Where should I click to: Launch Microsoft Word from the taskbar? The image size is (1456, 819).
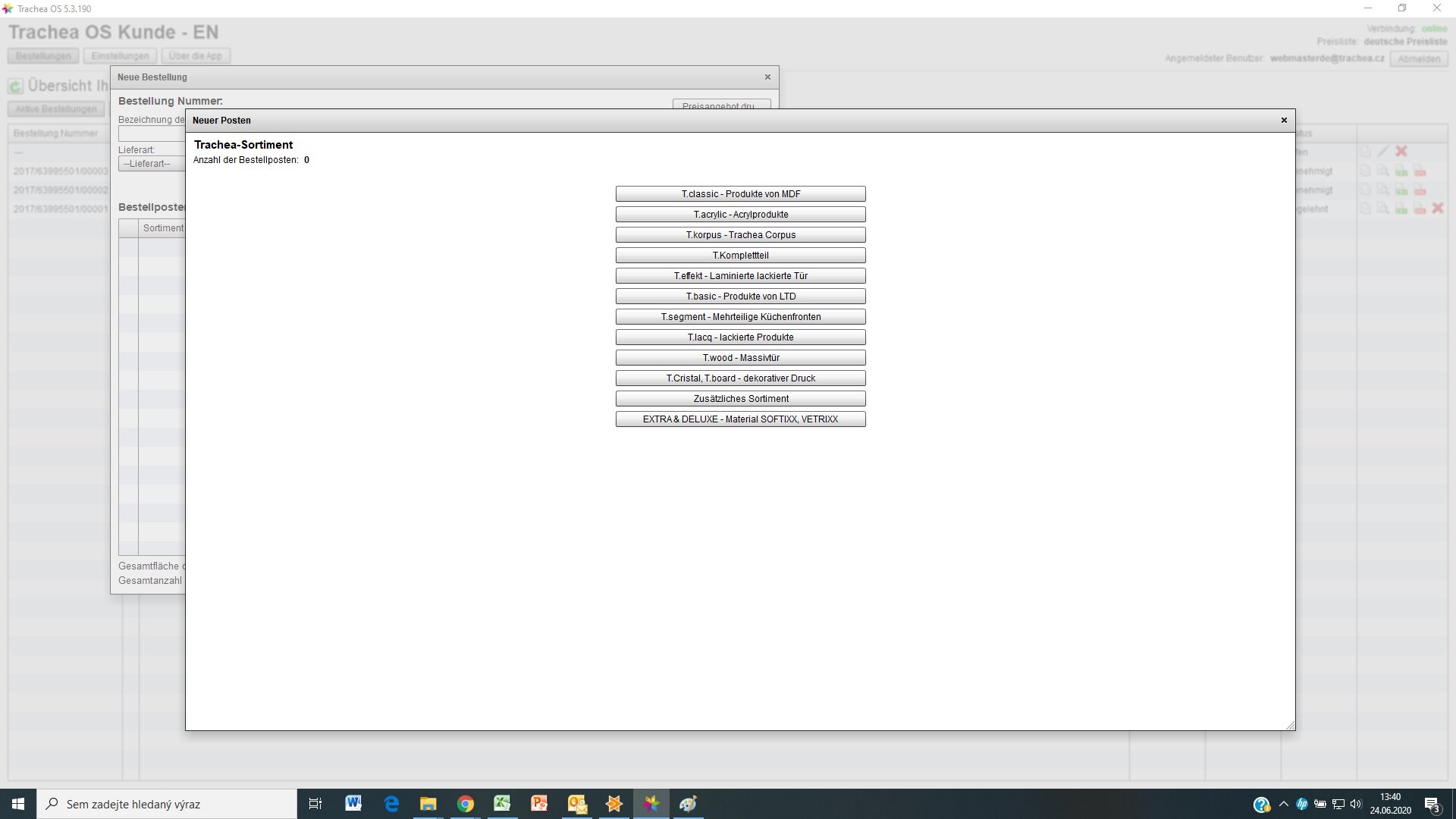(x=353, y=804)
